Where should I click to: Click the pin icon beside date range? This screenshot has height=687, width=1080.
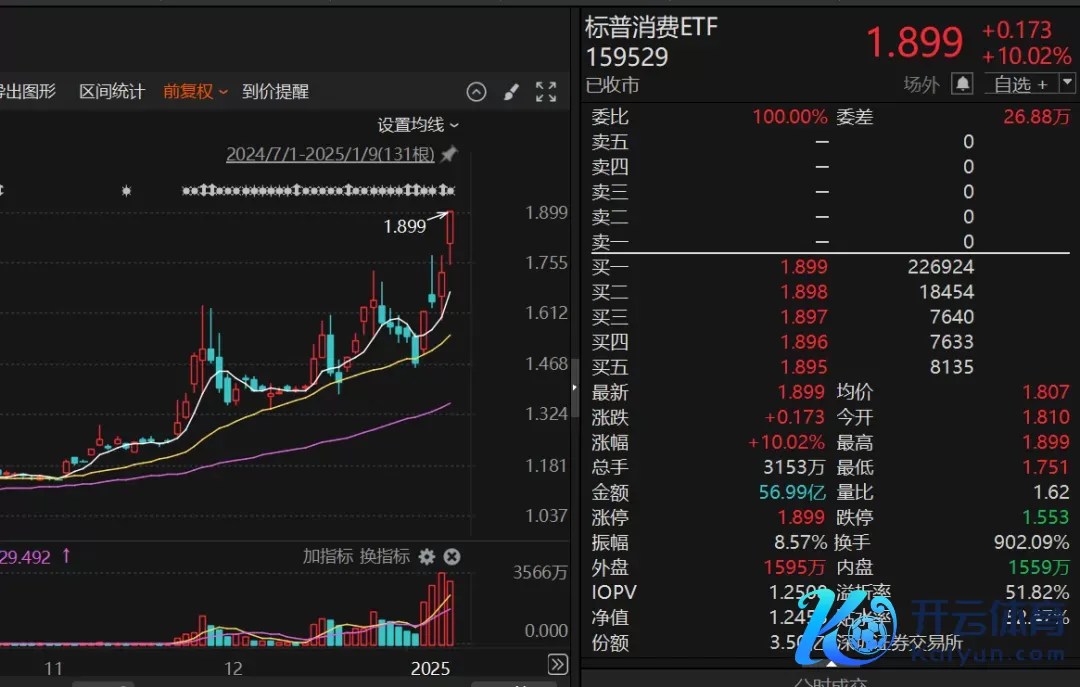tap(449, 154)
